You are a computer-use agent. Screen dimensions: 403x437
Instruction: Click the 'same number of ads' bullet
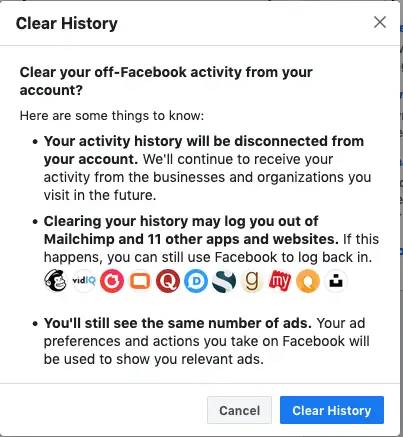(207, 341)
